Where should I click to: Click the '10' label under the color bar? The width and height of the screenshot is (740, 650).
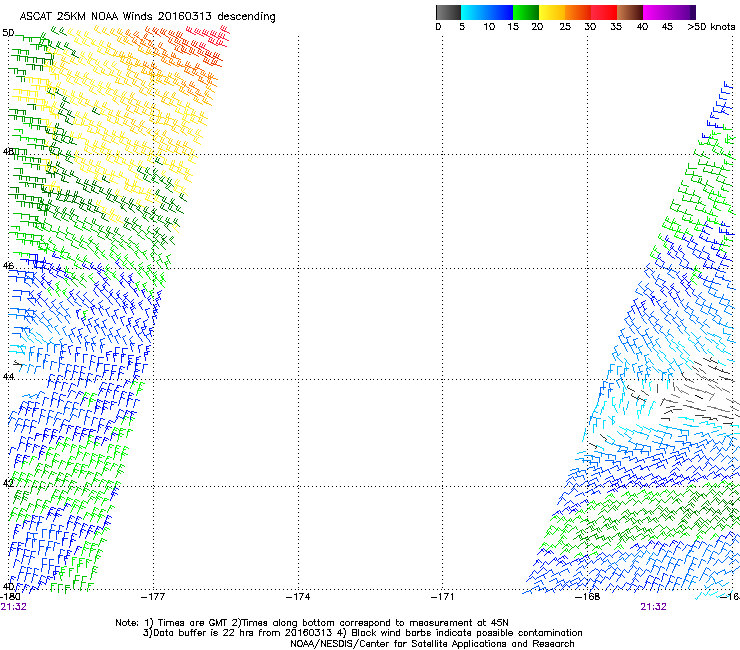[489, 27]
